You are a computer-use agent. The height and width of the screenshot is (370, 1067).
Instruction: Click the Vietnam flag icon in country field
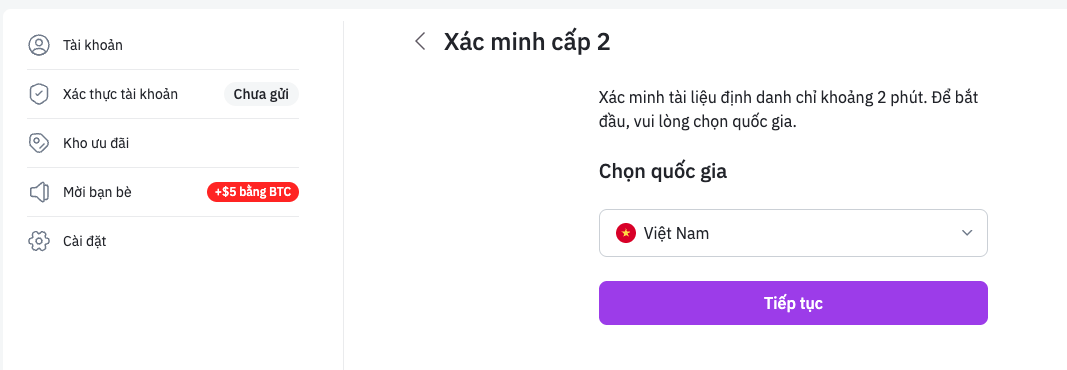tap(625, 233)
